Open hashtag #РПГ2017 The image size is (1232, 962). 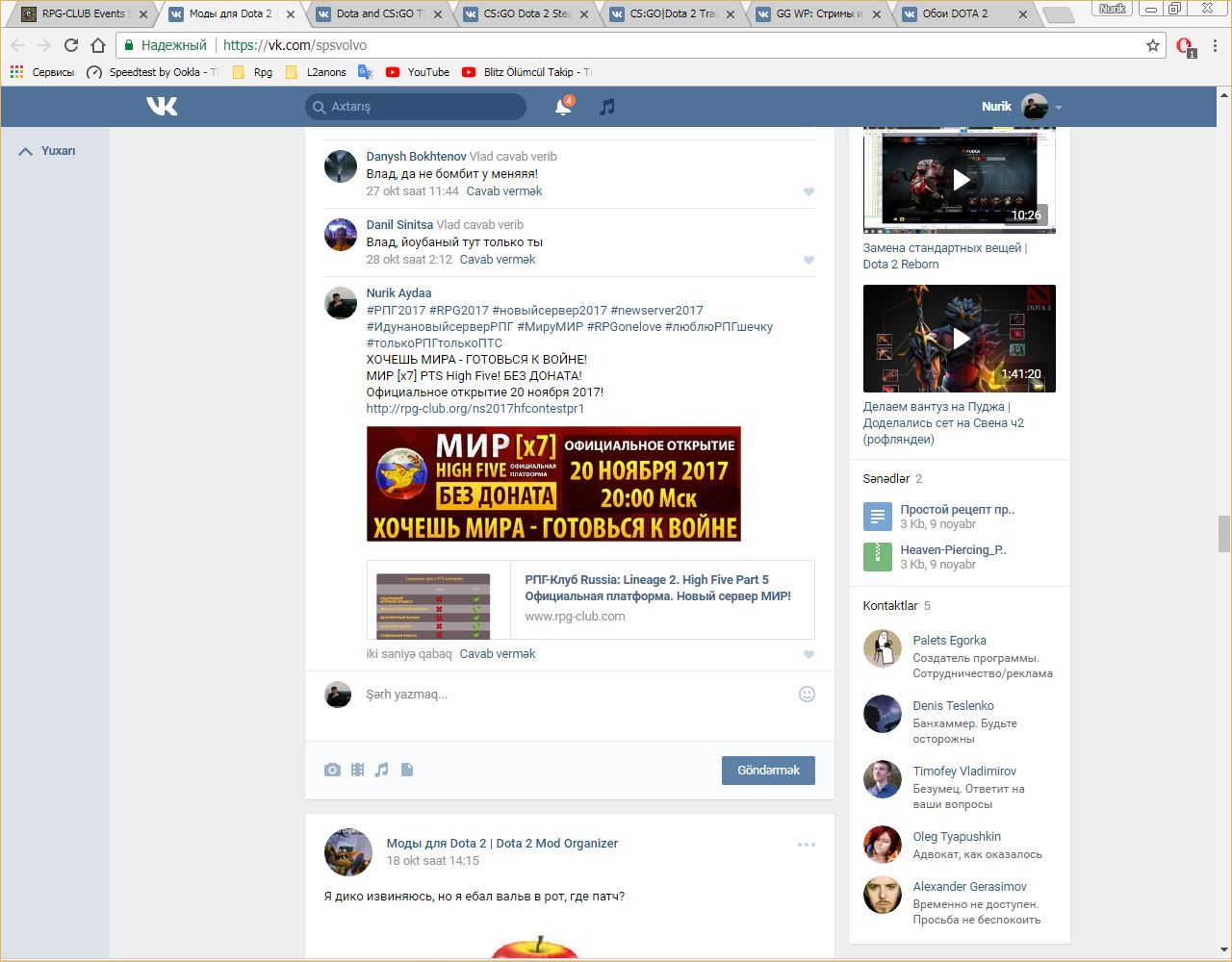[396, 311]
